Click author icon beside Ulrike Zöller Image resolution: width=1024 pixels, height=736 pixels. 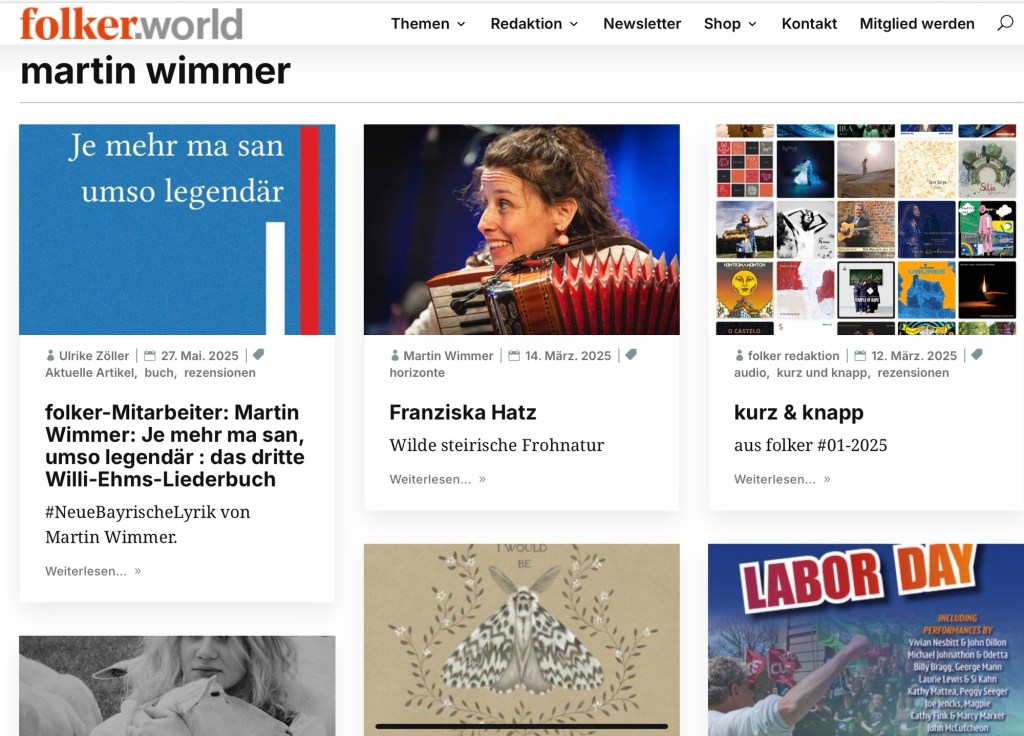pos(50,355)
